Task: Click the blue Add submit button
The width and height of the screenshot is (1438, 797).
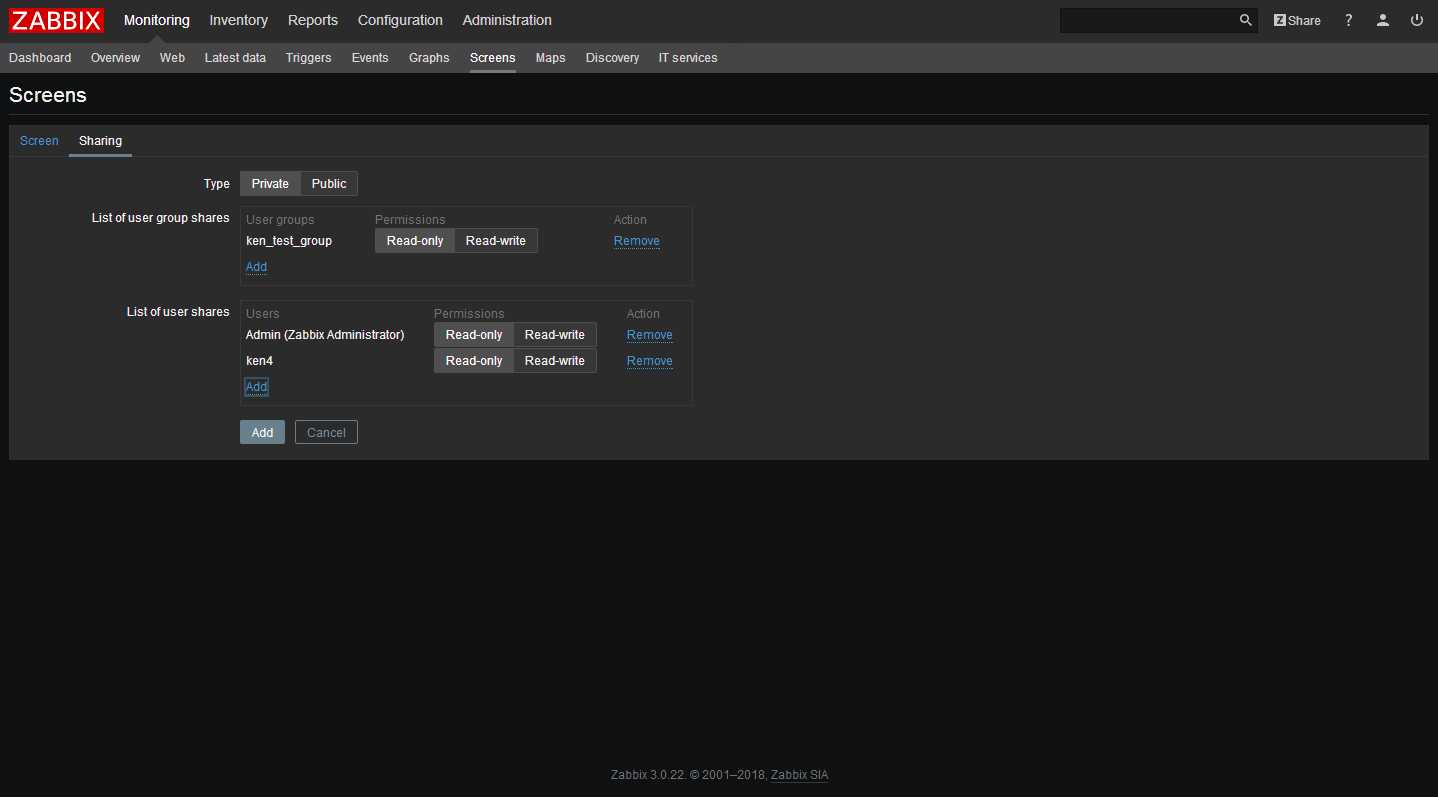Action: (x=262, y=432)
